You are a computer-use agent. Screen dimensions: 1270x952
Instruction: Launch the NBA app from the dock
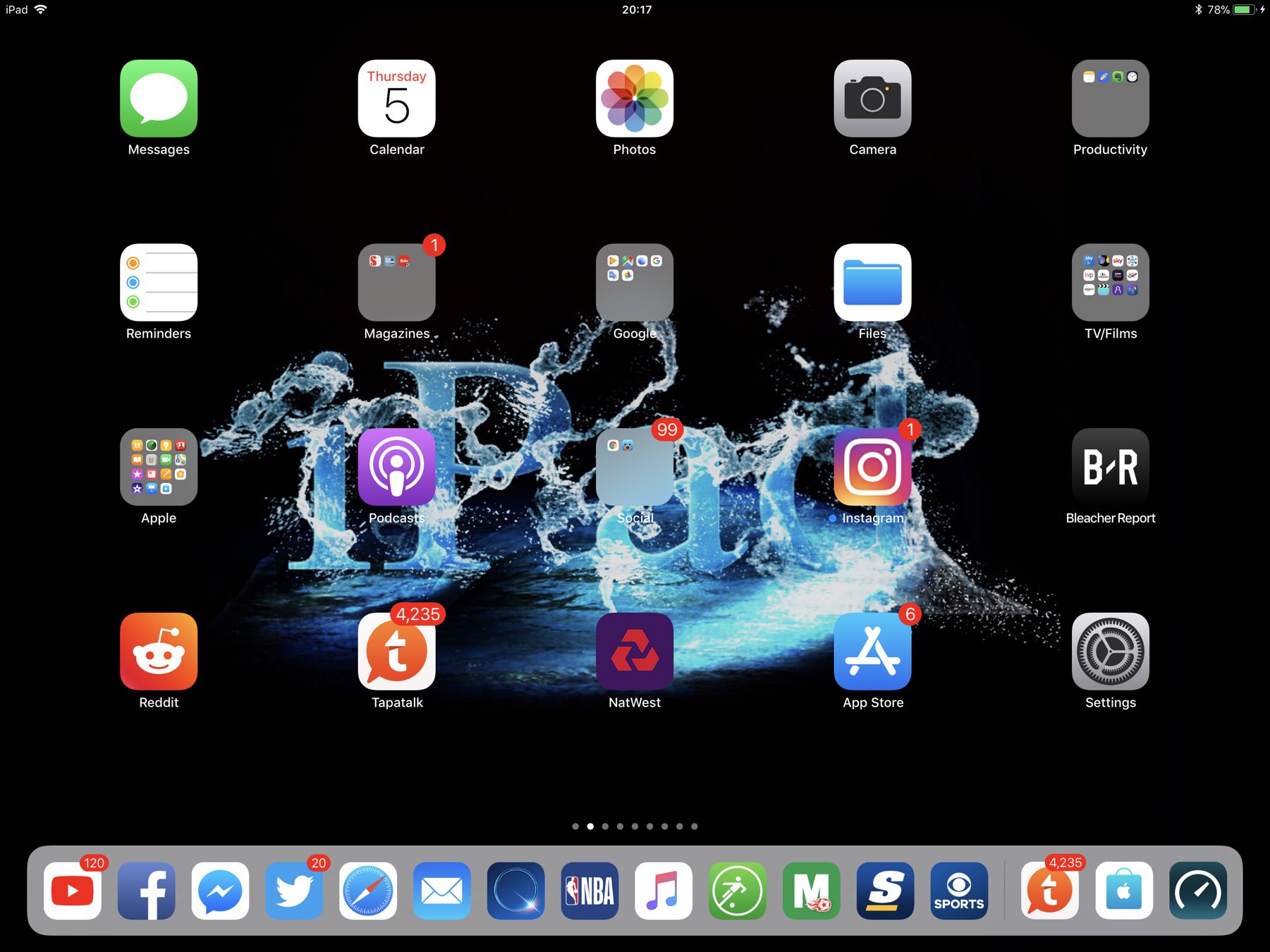590,891
